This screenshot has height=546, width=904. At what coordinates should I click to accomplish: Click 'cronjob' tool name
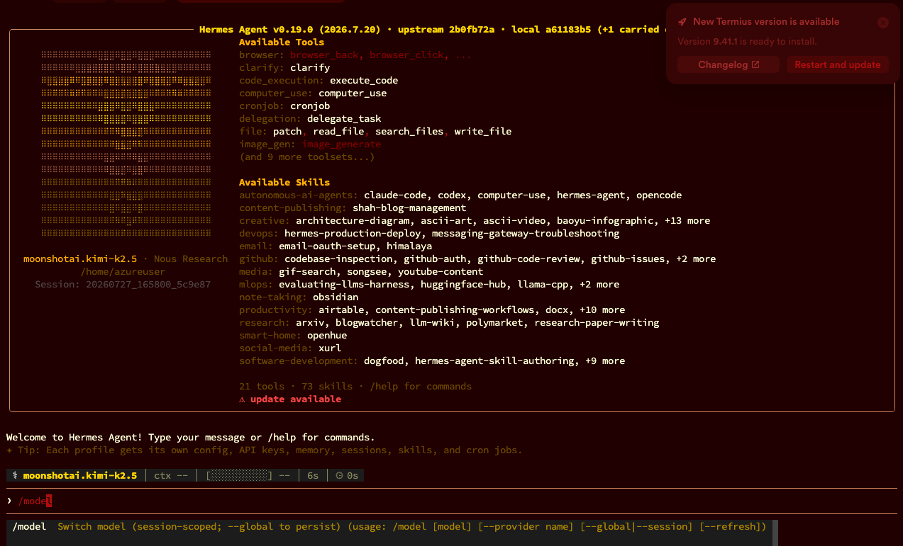tap(310, 106)
